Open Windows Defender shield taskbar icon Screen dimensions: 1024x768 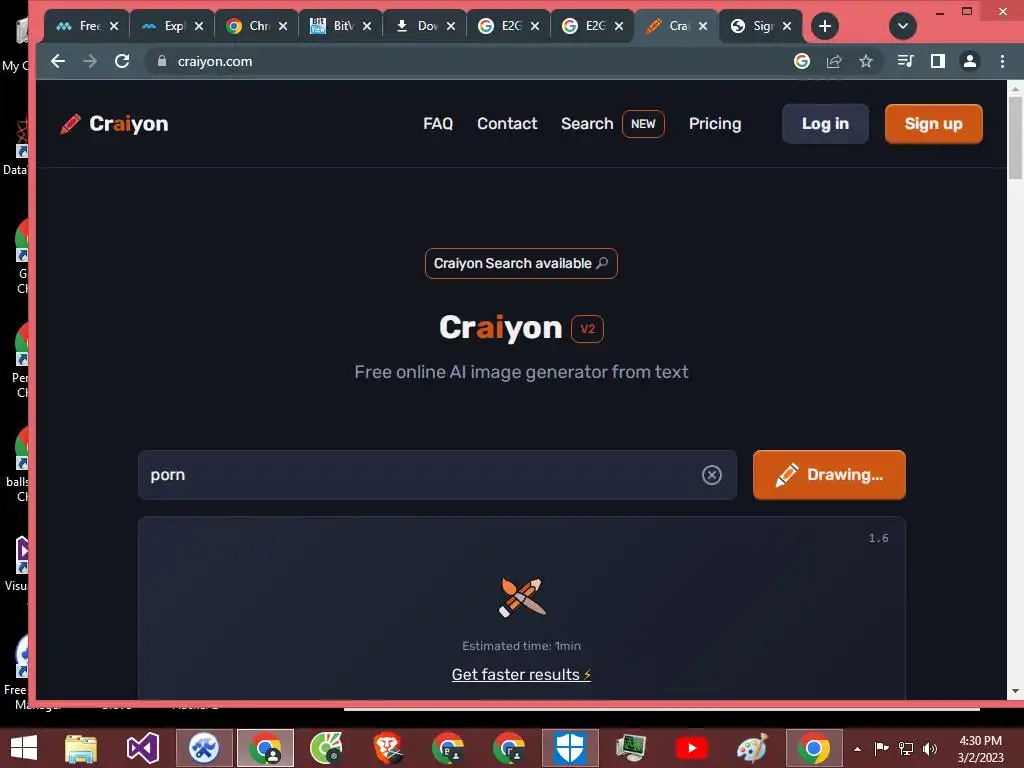(x=569, y=748)
